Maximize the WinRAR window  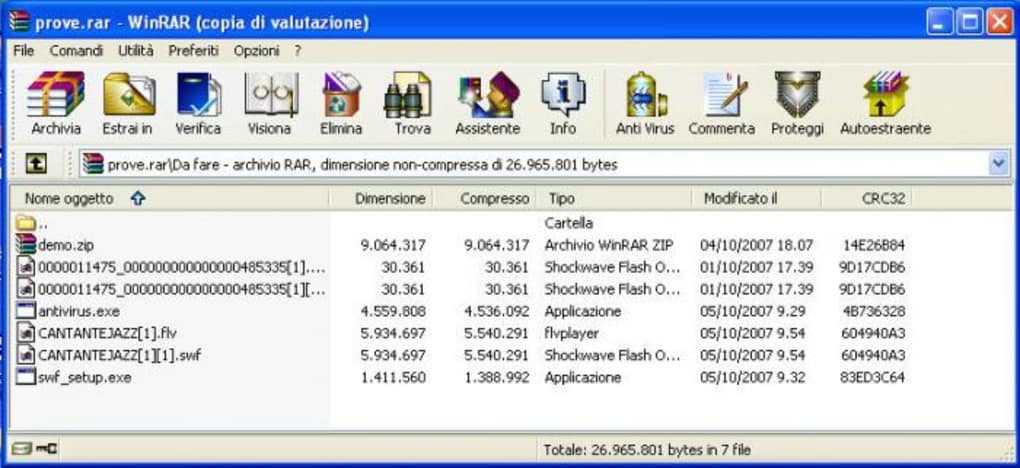[970, 22]
